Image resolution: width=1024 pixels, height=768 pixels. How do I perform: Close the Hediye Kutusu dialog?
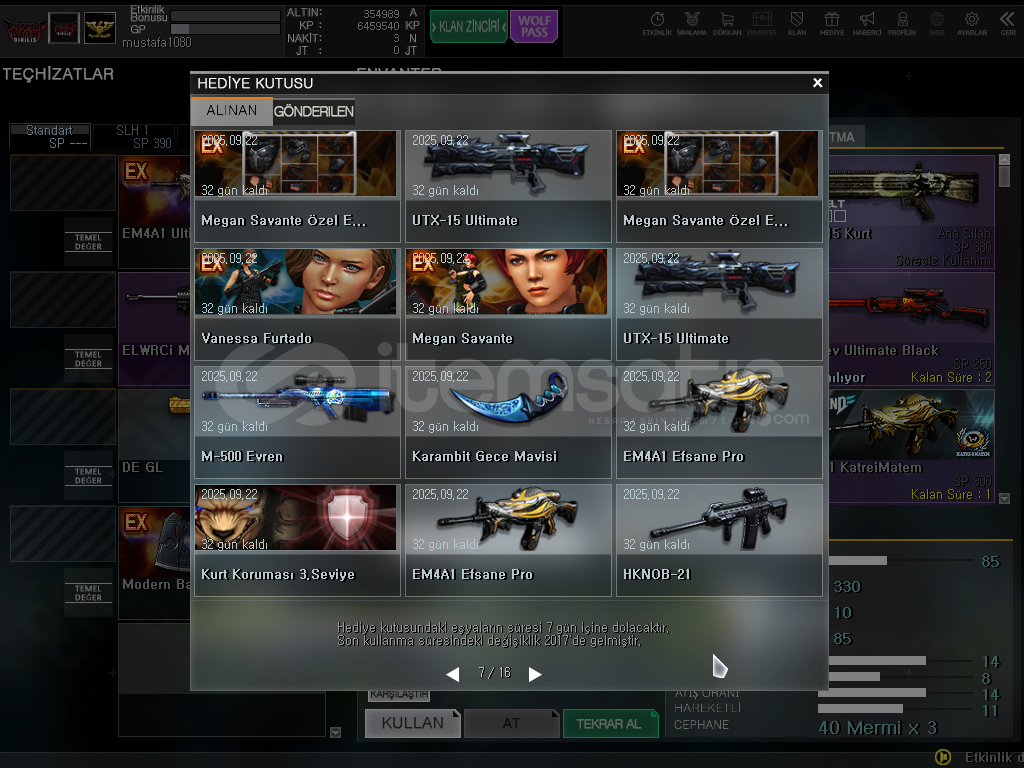pos(817,83)
